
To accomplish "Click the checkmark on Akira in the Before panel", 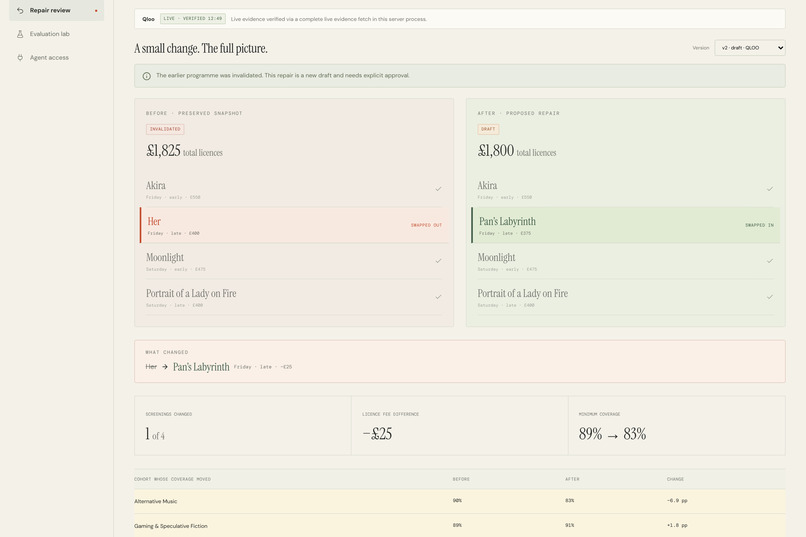I will [438, 189].
